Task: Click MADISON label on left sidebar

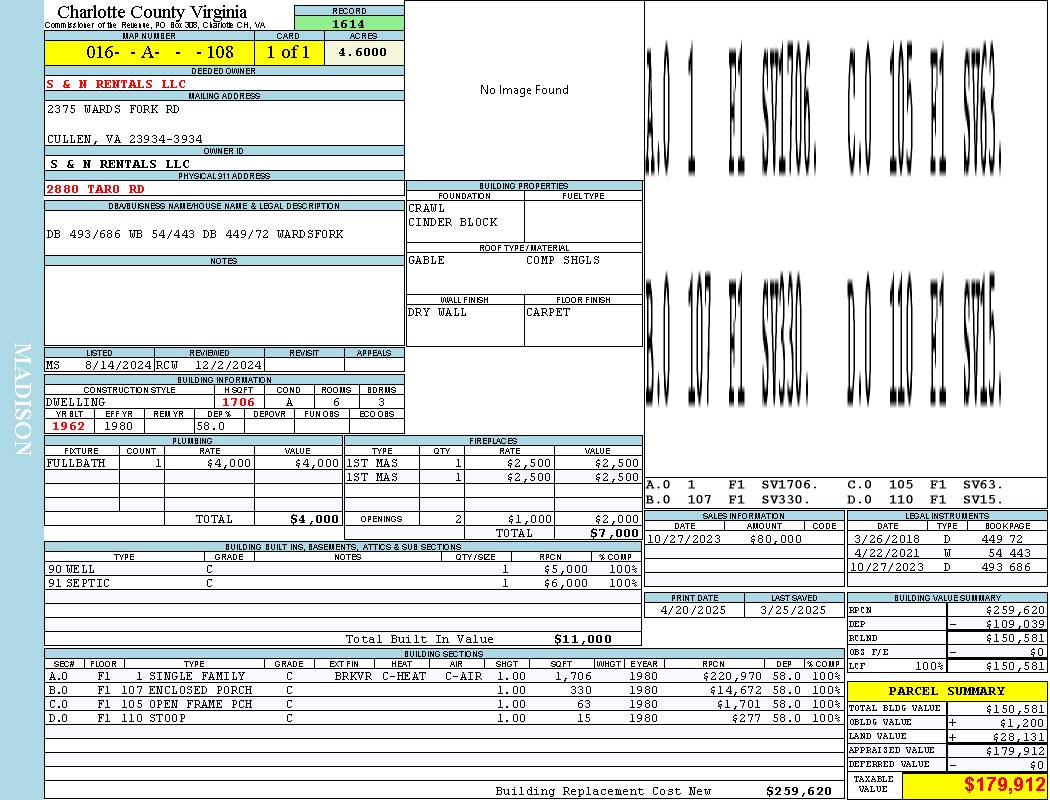Action: 22,400
